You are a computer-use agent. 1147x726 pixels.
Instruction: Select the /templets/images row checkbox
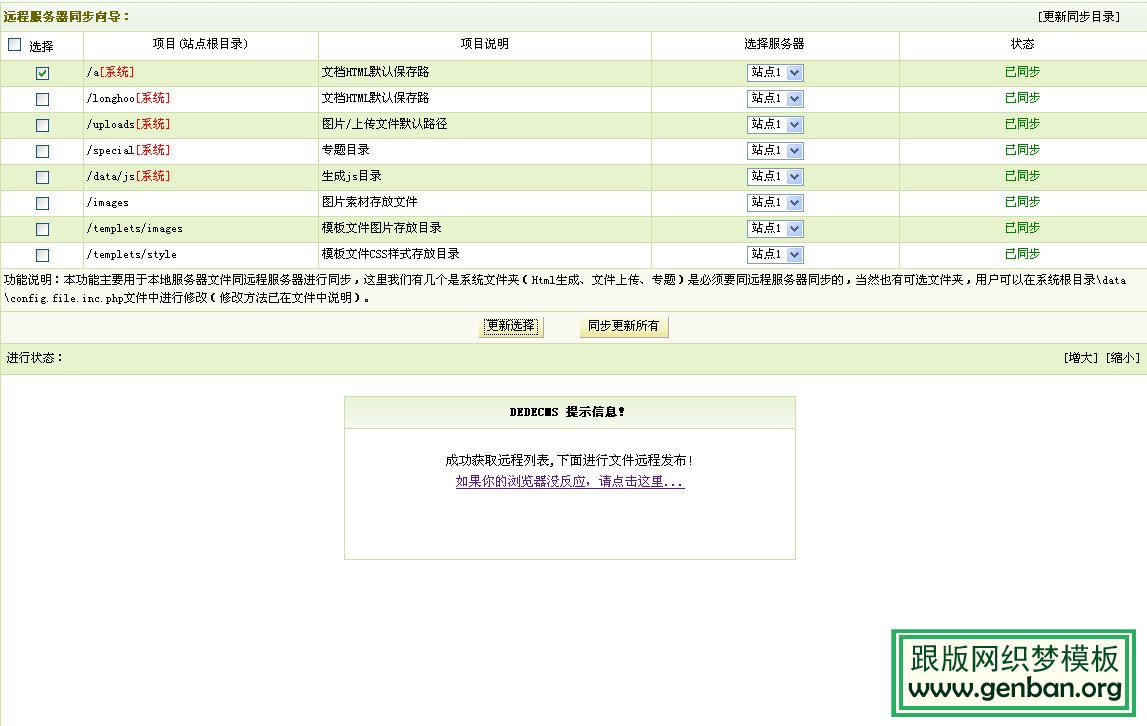coord(42,229)
